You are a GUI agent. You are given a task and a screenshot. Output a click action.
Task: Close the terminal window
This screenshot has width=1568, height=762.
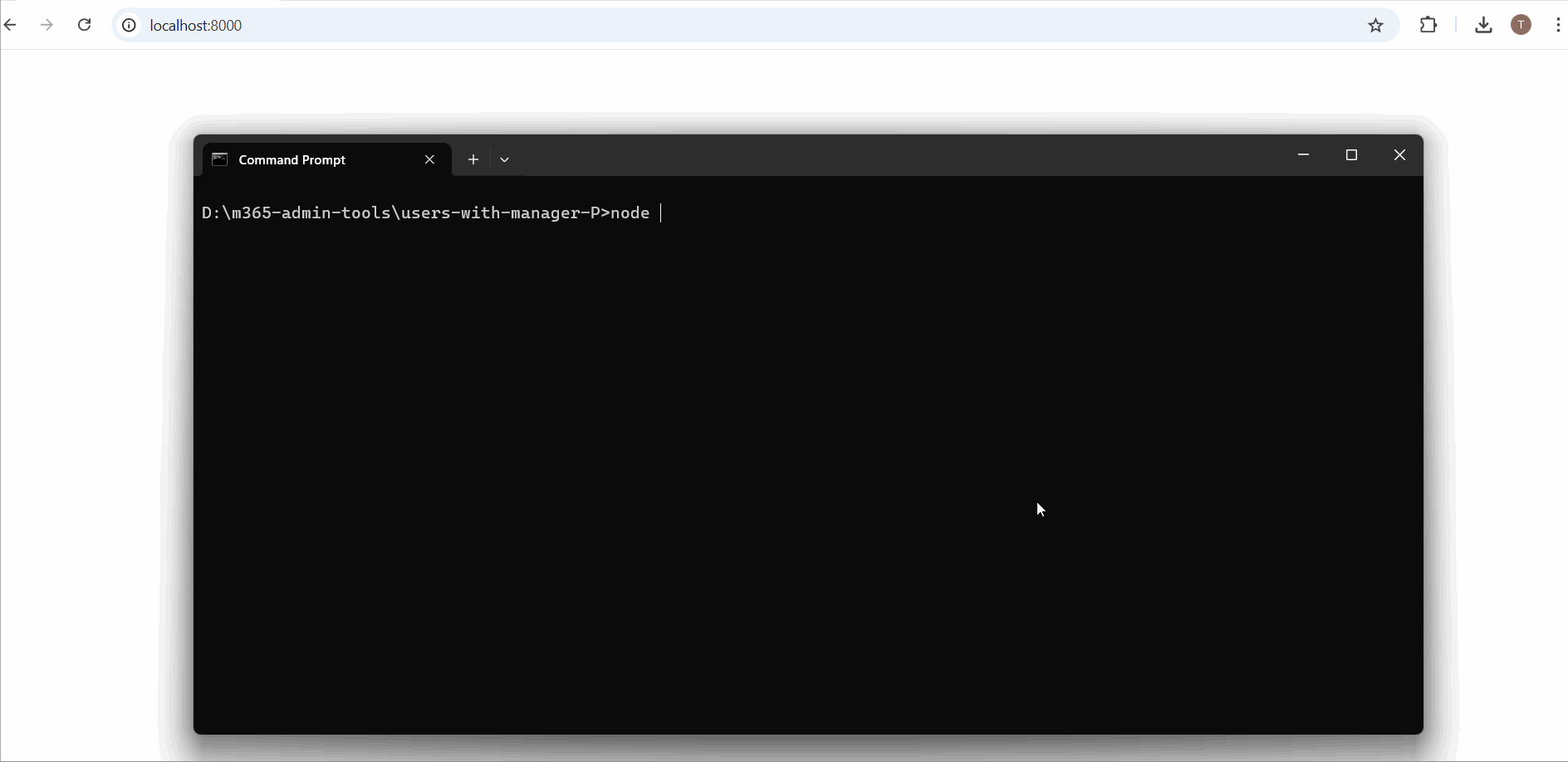click(x=1399, y=155)
